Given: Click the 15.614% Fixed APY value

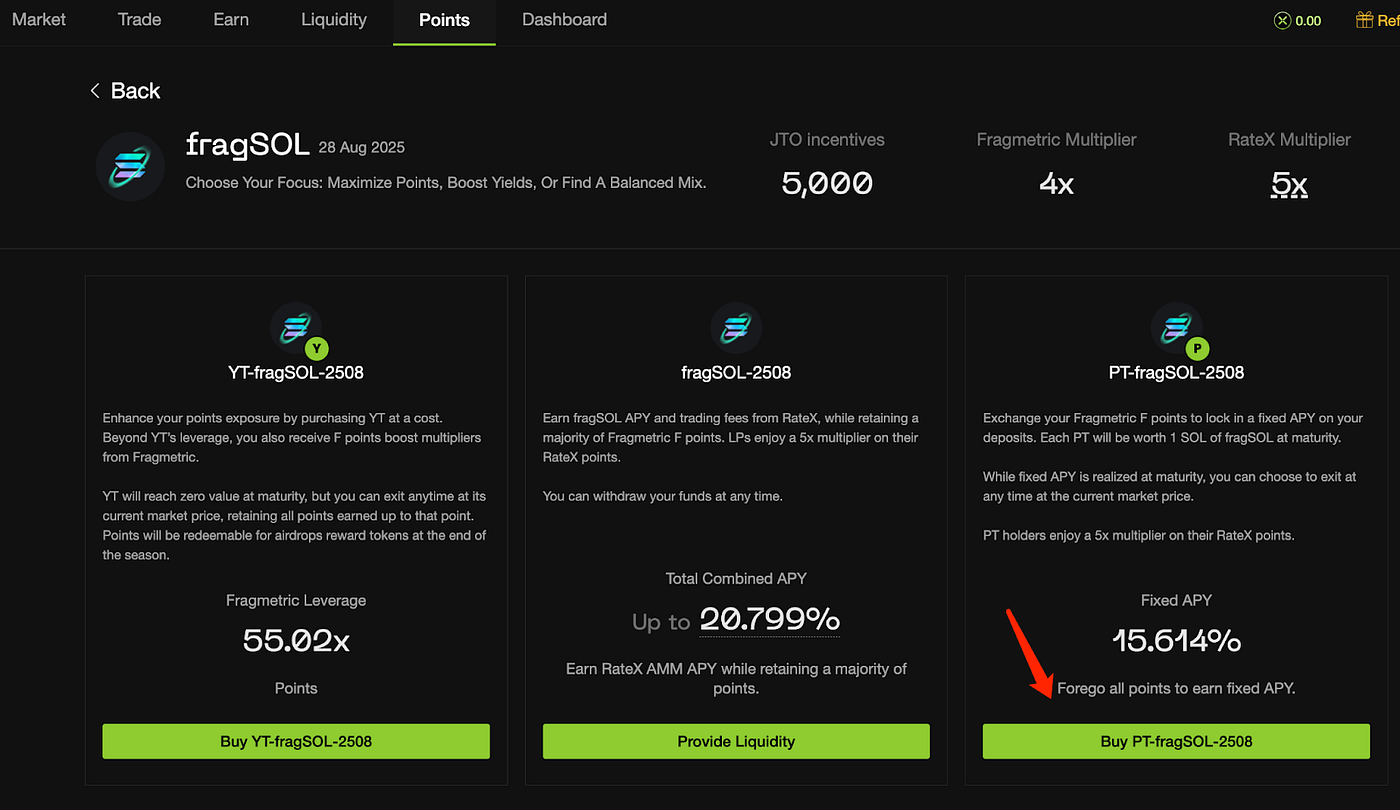Looking at the screenshot, I should click(1176, 640).
